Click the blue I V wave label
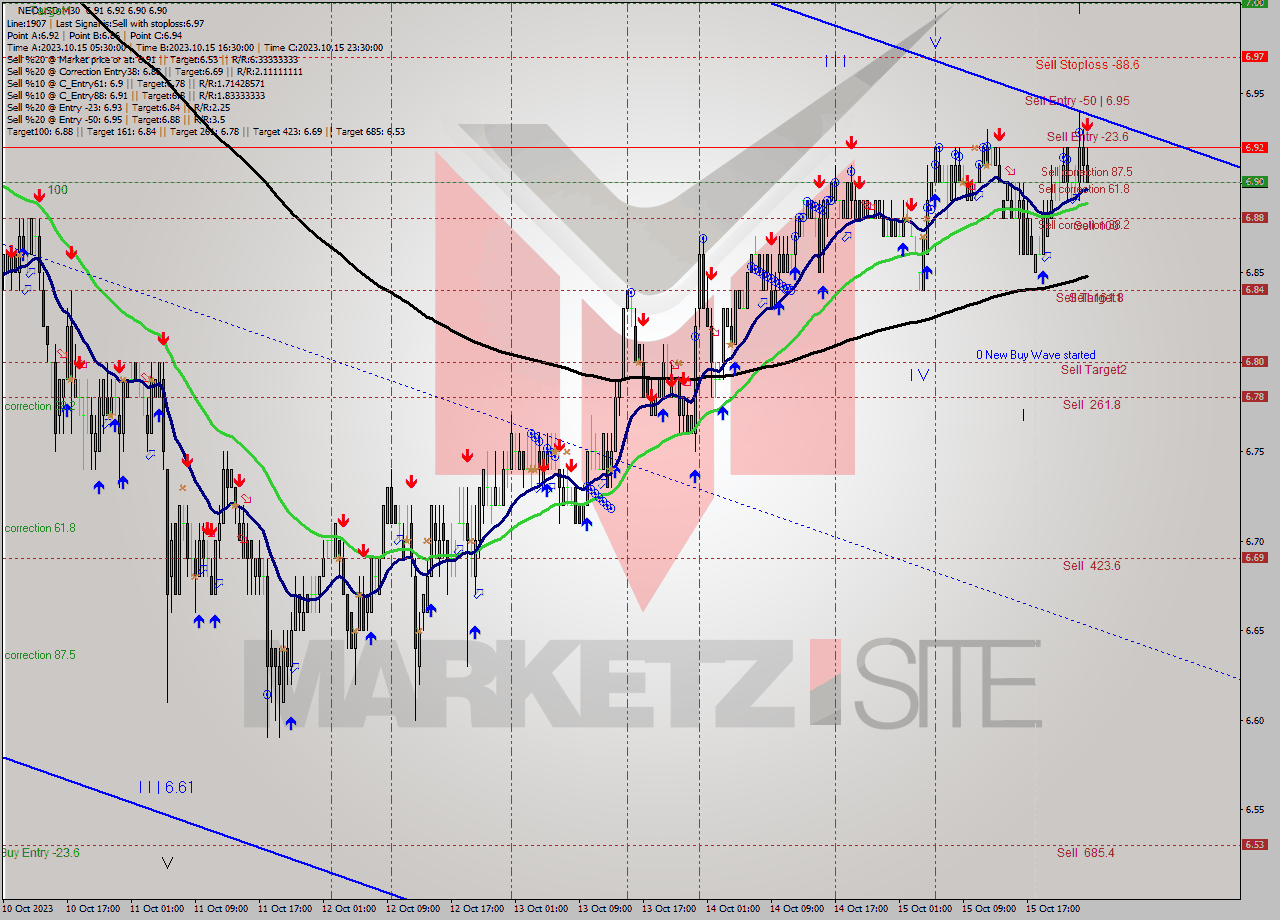The image size is (1280, 920). click(920, 375)
